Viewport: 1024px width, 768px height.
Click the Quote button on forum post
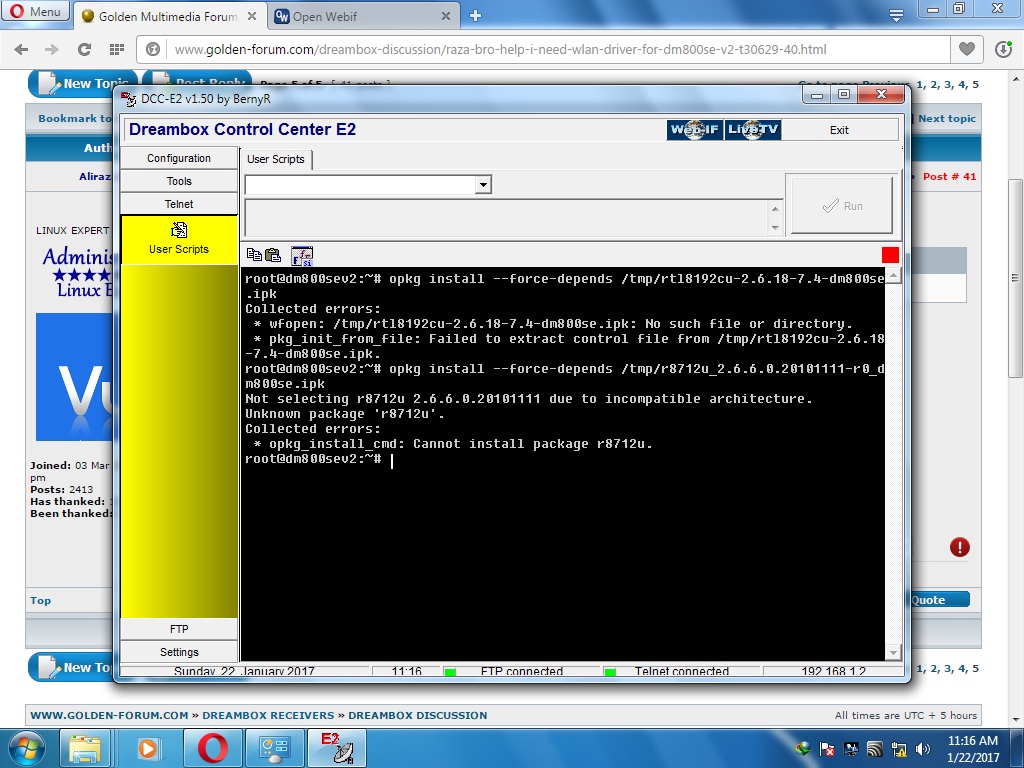(940, 600)
